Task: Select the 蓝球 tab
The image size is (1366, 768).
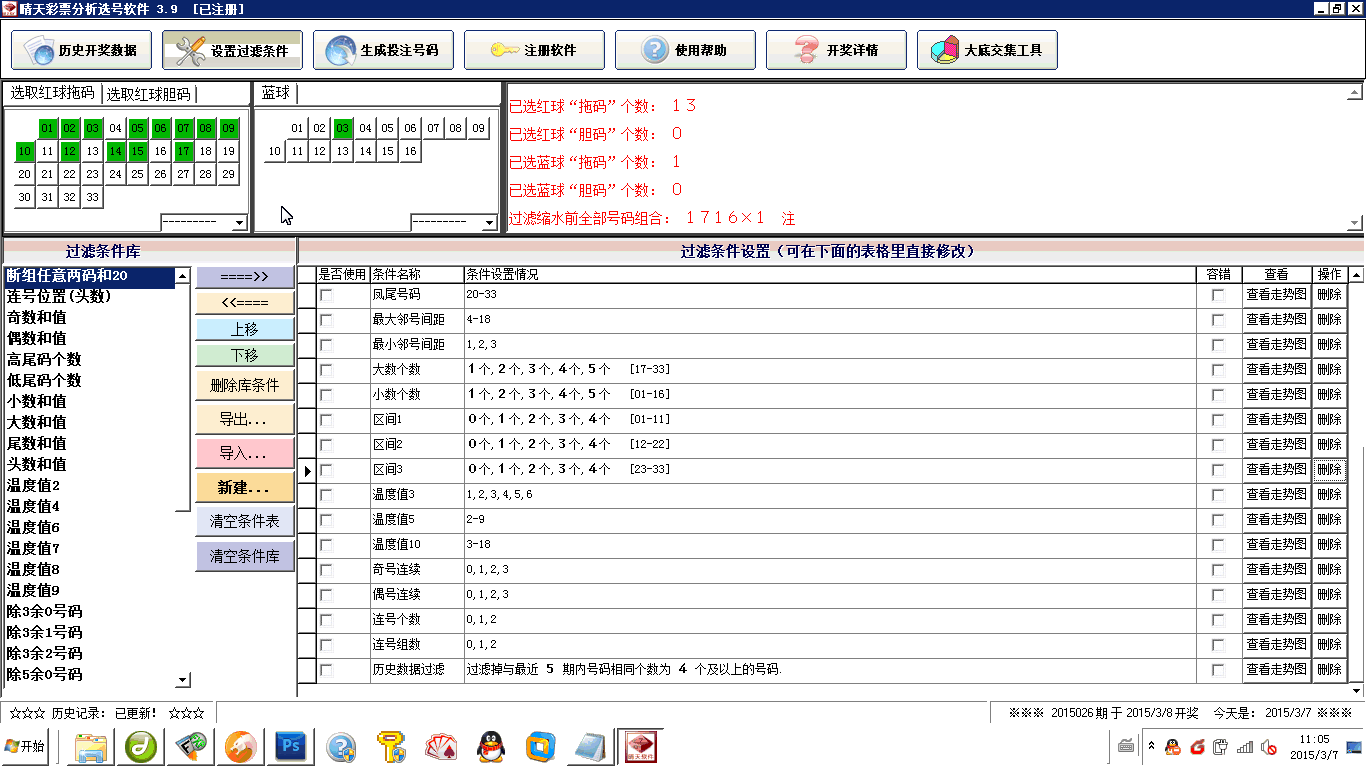Action: (x=275, y=93)
